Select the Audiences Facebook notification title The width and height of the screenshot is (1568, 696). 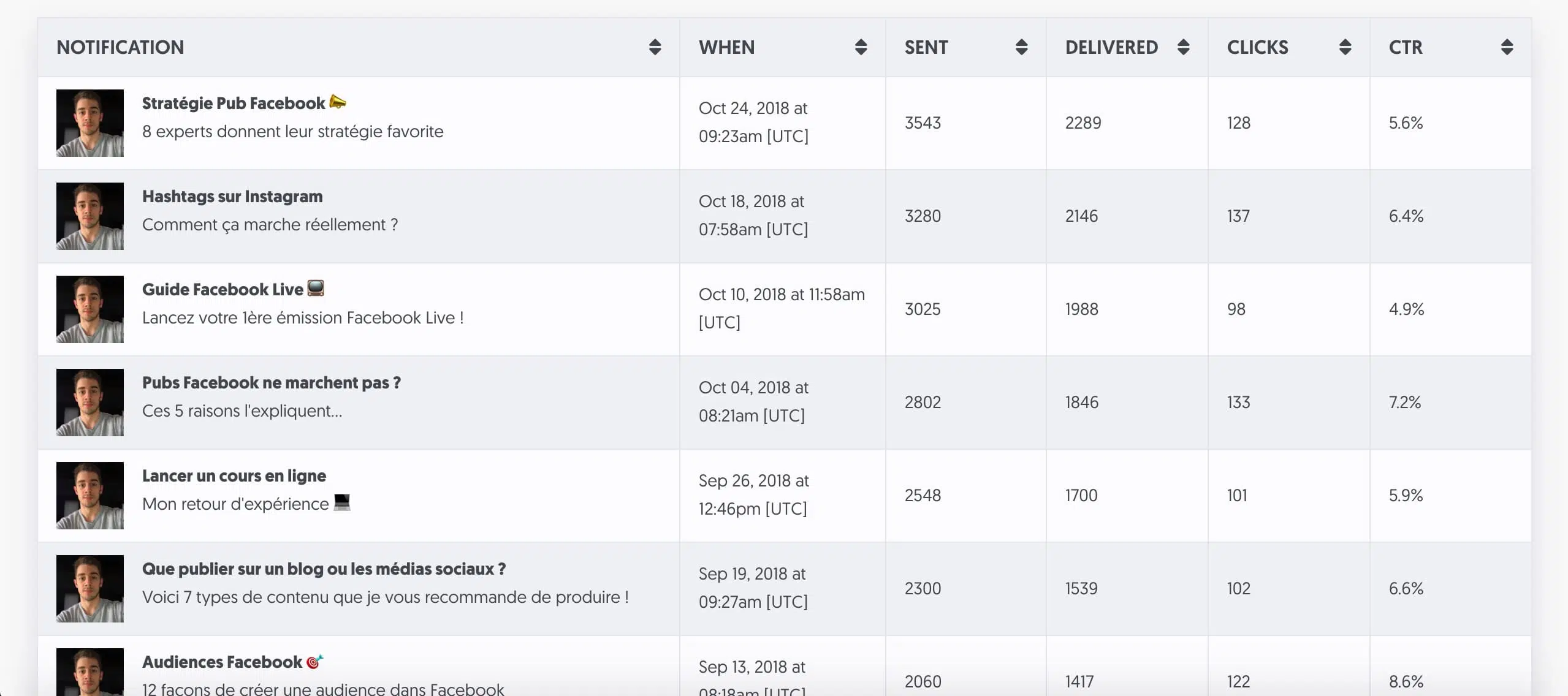pyautogui.click(x=222, y=662)
